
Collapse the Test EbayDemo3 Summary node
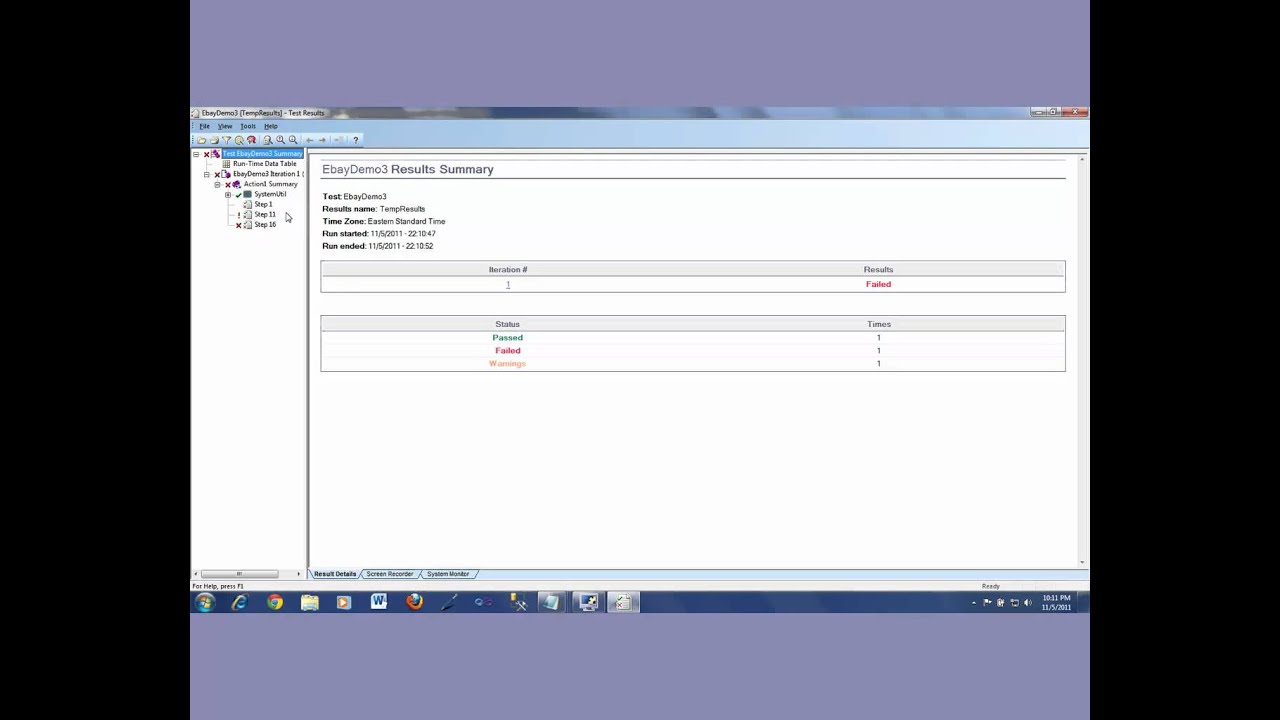point(196,155)
